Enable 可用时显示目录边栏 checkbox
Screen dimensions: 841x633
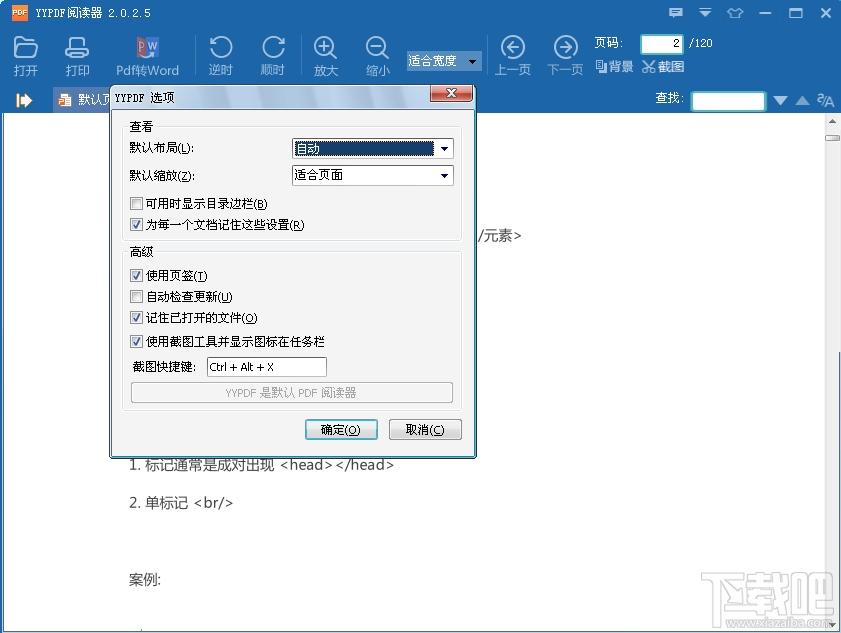pos(136,203)
